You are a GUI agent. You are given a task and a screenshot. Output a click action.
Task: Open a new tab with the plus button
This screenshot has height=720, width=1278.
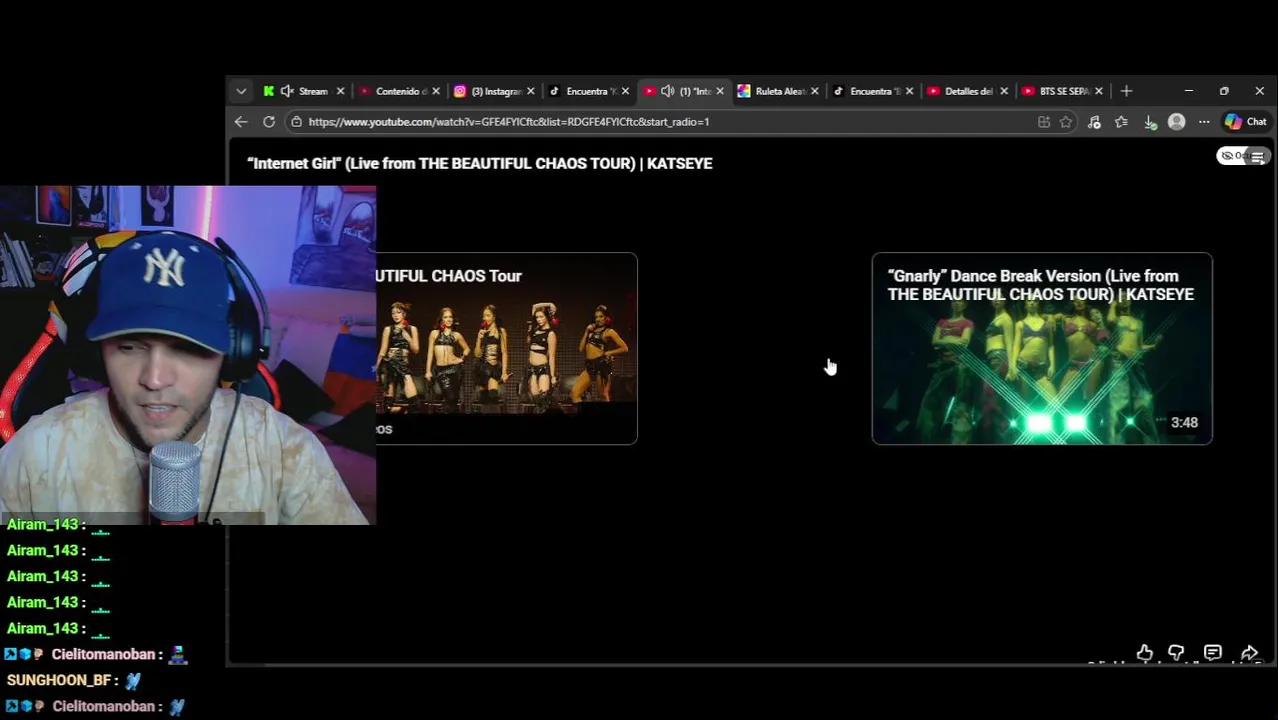[1126, 91]
